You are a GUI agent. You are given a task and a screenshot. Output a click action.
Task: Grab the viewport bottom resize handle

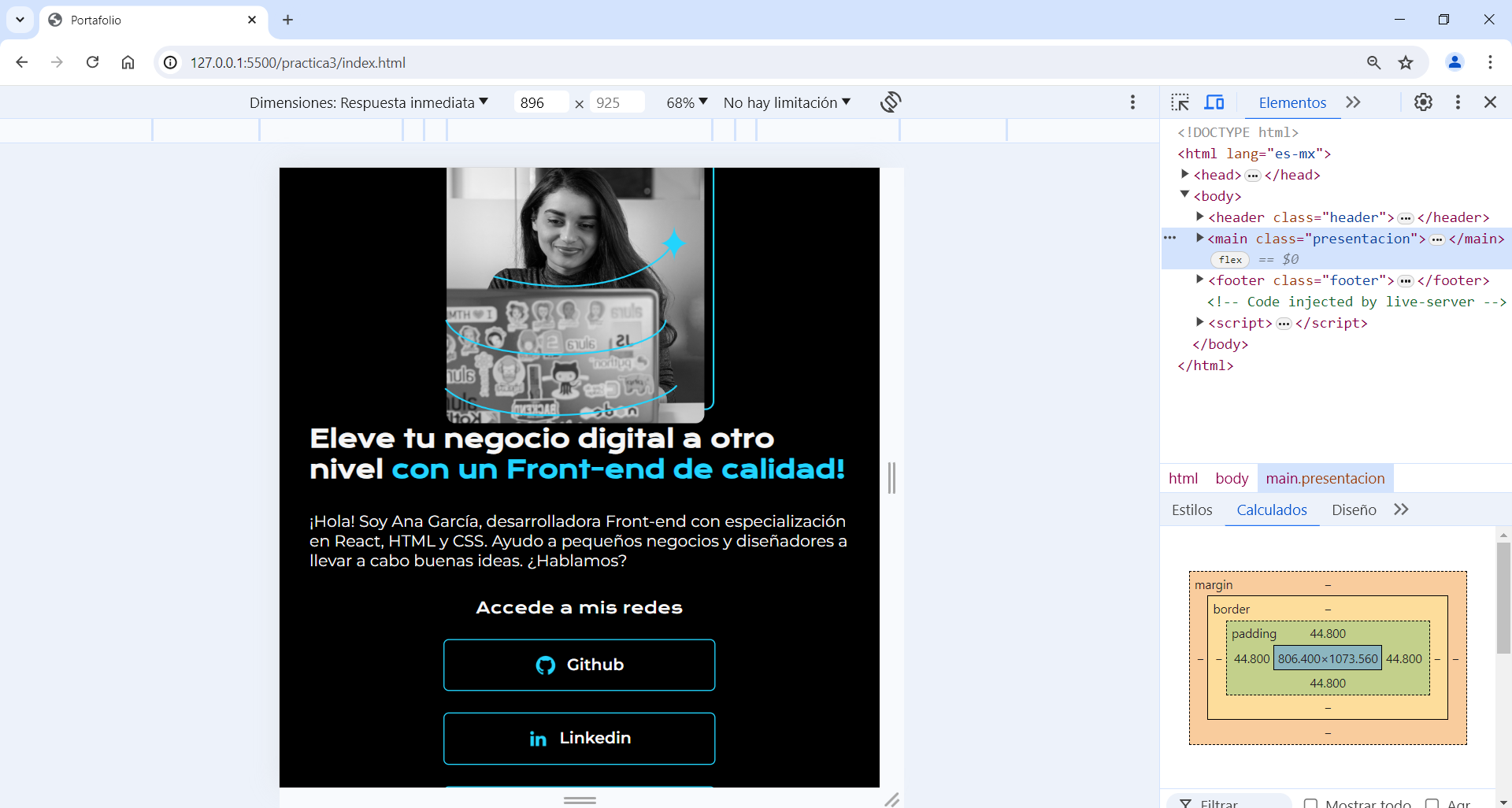point(580,799)
